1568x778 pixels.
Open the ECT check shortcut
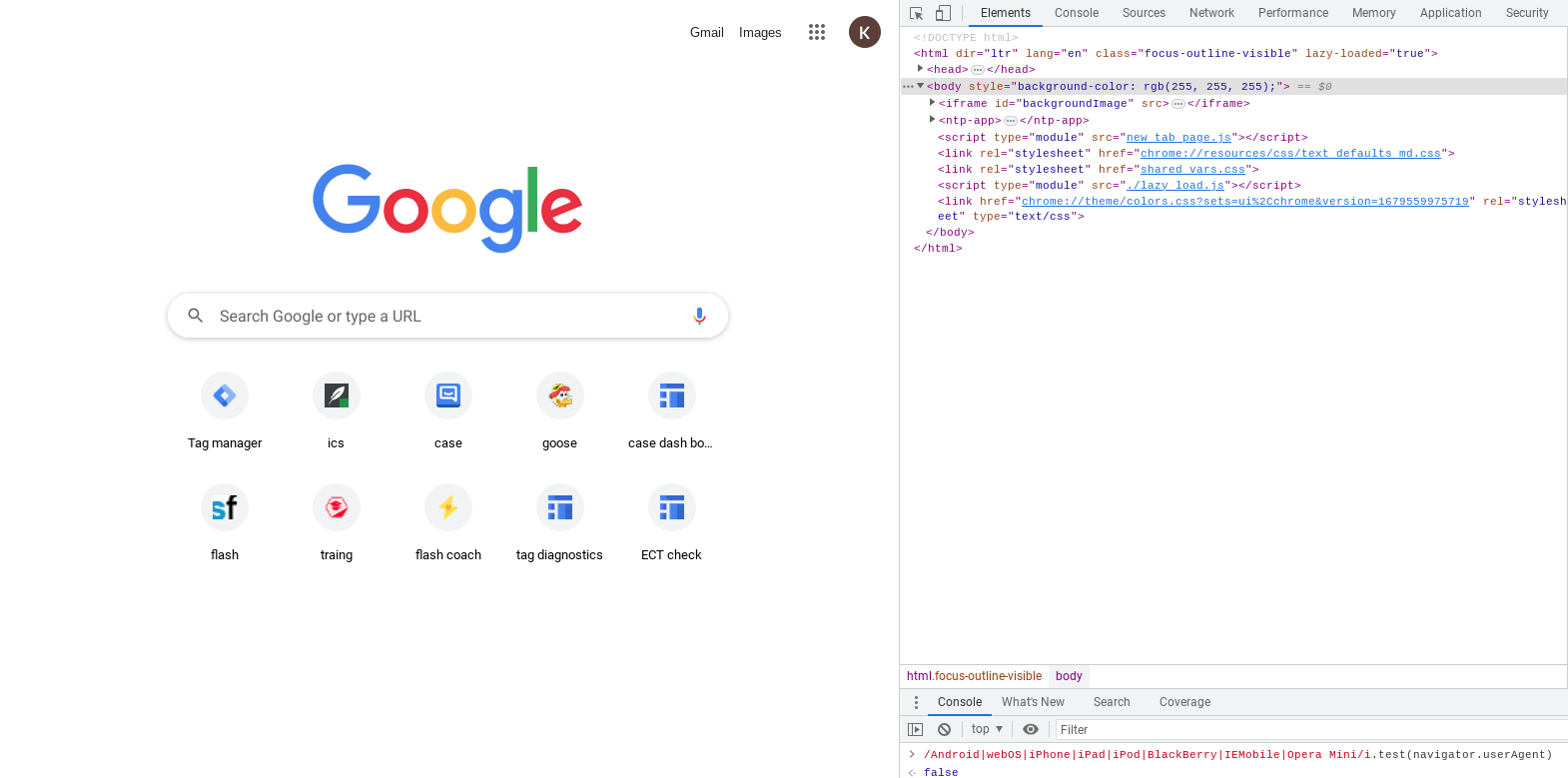click(671, 523)
